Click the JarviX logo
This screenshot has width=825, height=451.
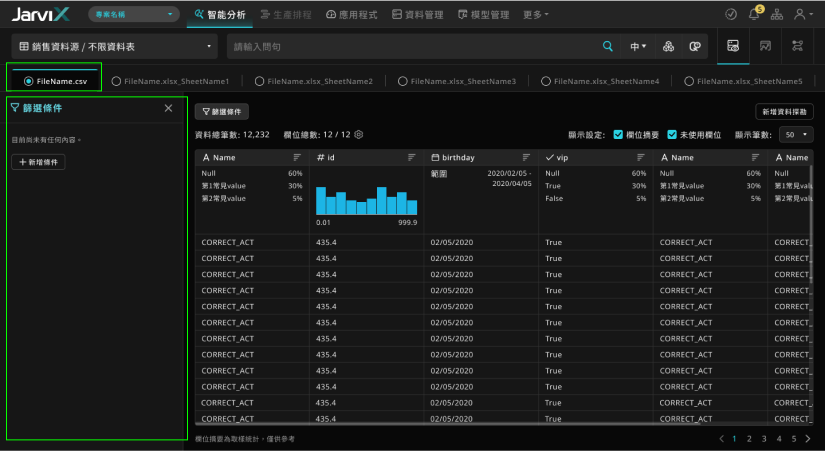click(41, 14)
